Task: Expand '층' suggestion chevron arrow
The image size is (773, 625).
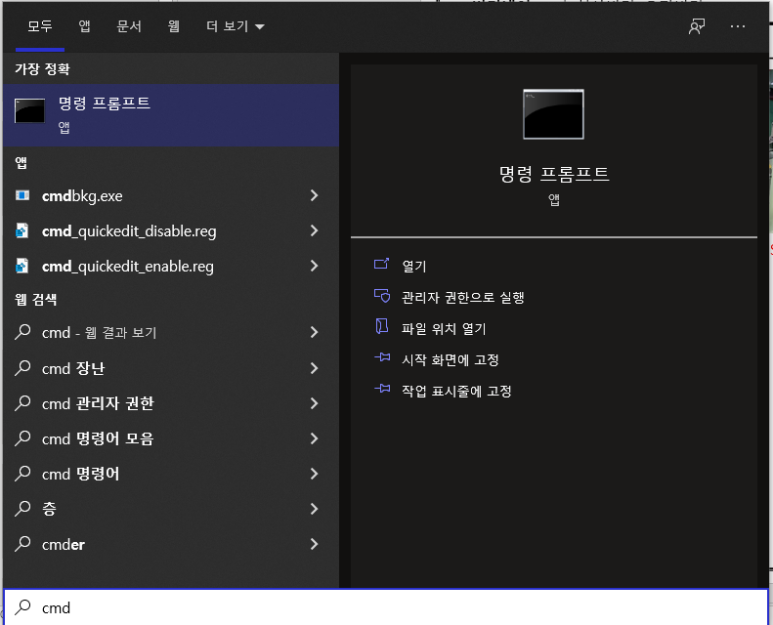Action: pos(314,509)
